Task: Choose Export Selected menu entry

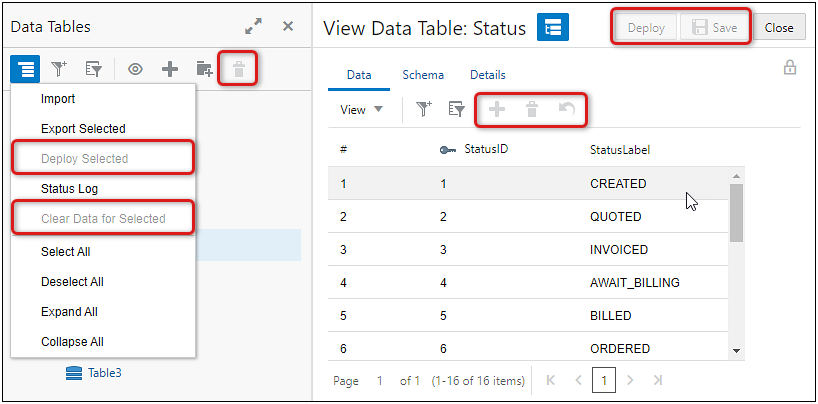Action: coord(83,129)
